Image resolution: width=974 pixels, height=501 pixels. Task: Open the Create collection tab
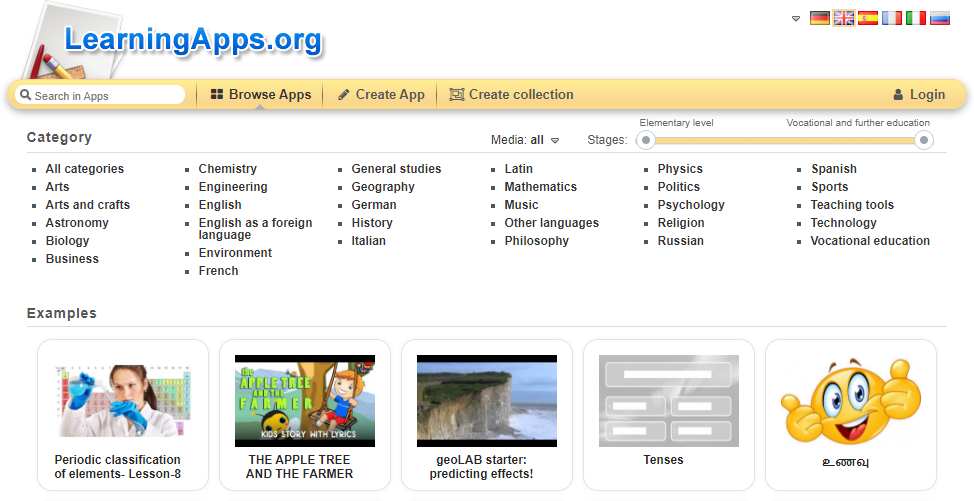tap(511, 94)
